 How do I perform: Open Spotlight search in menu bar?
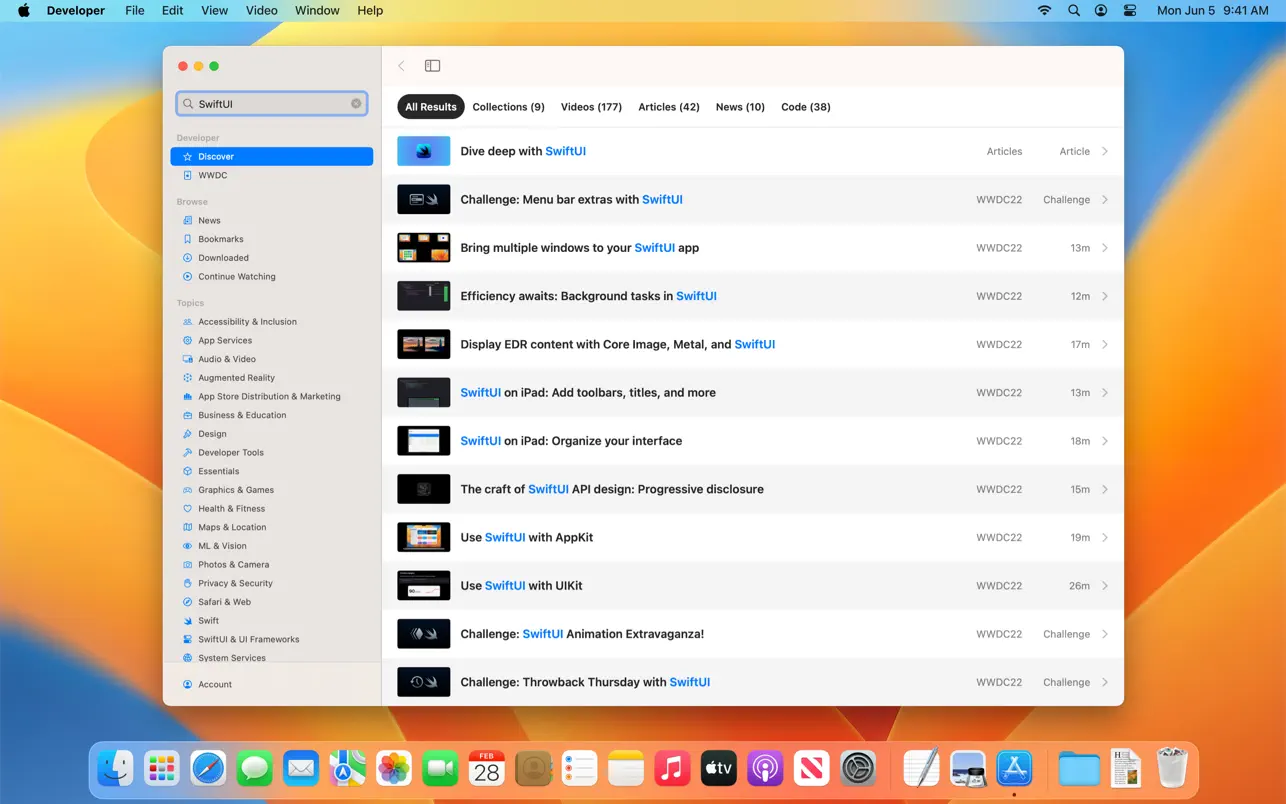pyautogui.click(x=1074, y=10)
